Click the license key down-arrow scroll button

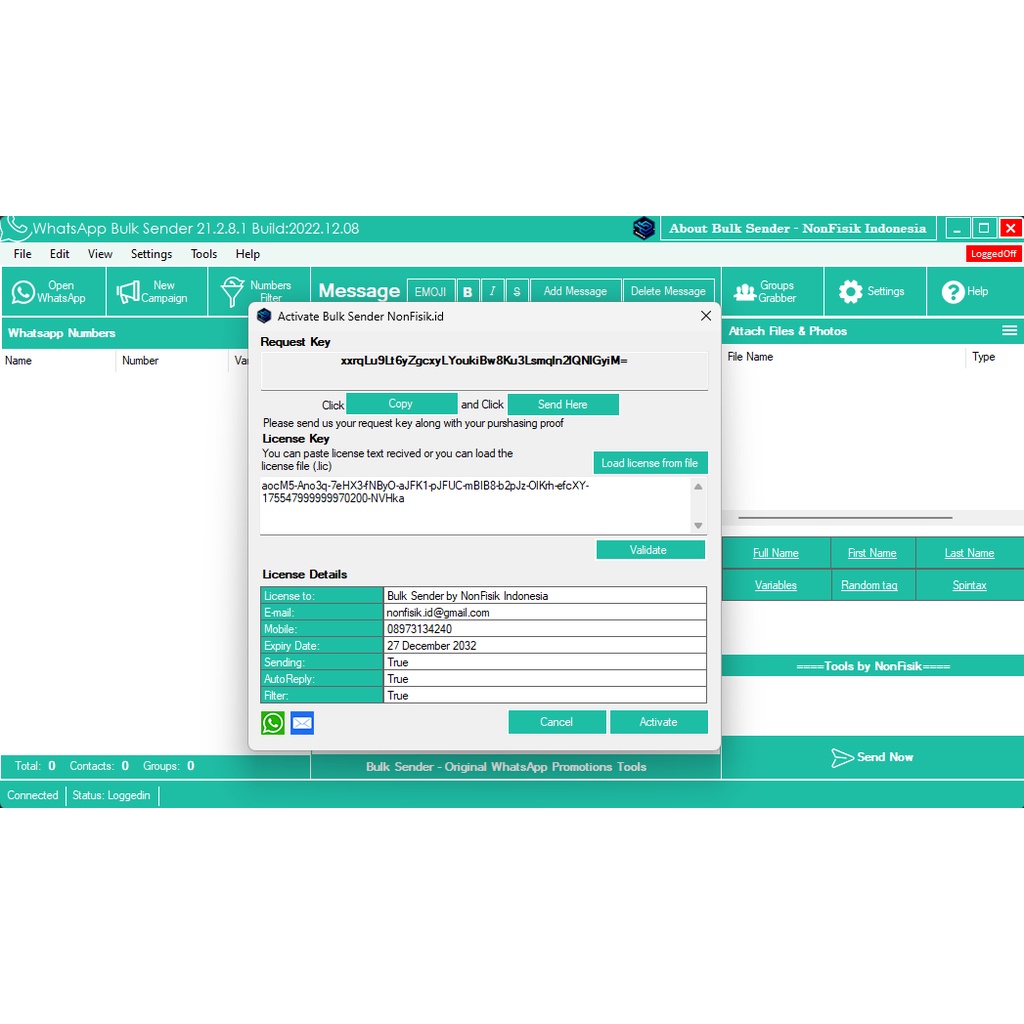tap(698, 526)
